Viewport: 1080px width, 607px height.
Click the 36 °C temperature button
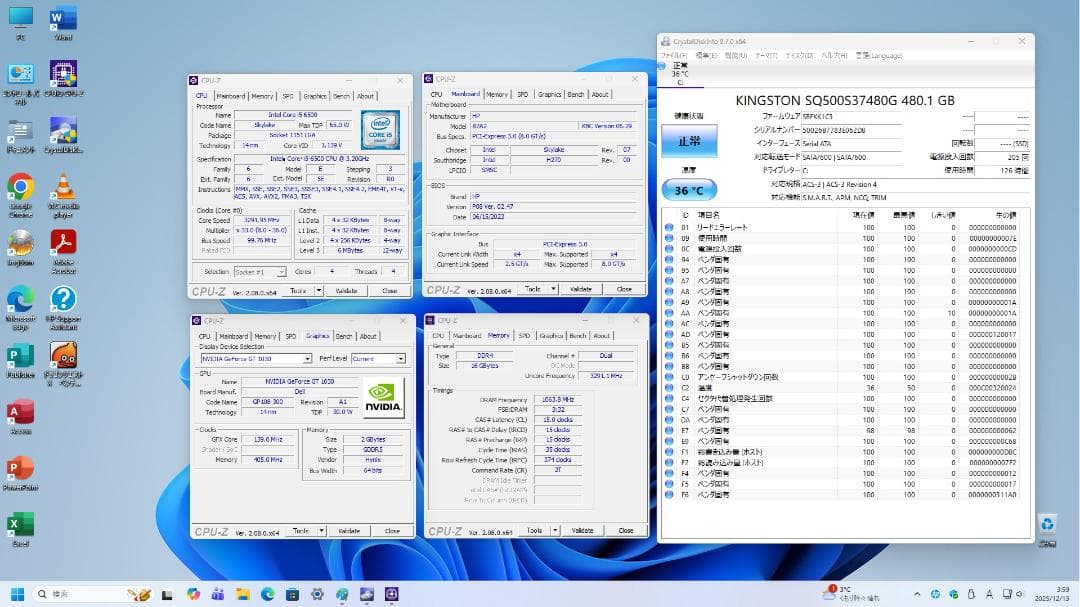(x=689, y=190)
